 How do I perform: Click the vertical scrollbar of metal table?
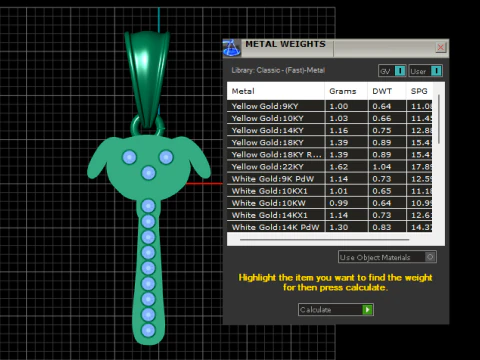(x=439, y=119)
